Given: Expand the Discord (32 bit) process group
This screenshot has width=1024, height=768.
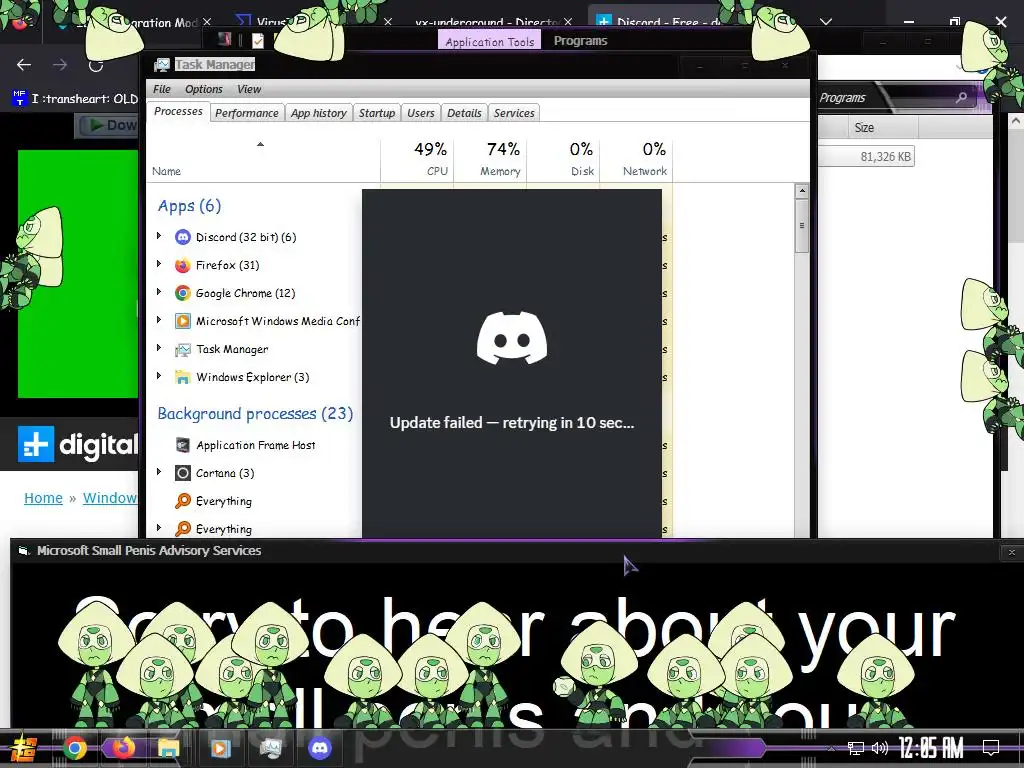Looking at the screenshot, I should (159, 236).
